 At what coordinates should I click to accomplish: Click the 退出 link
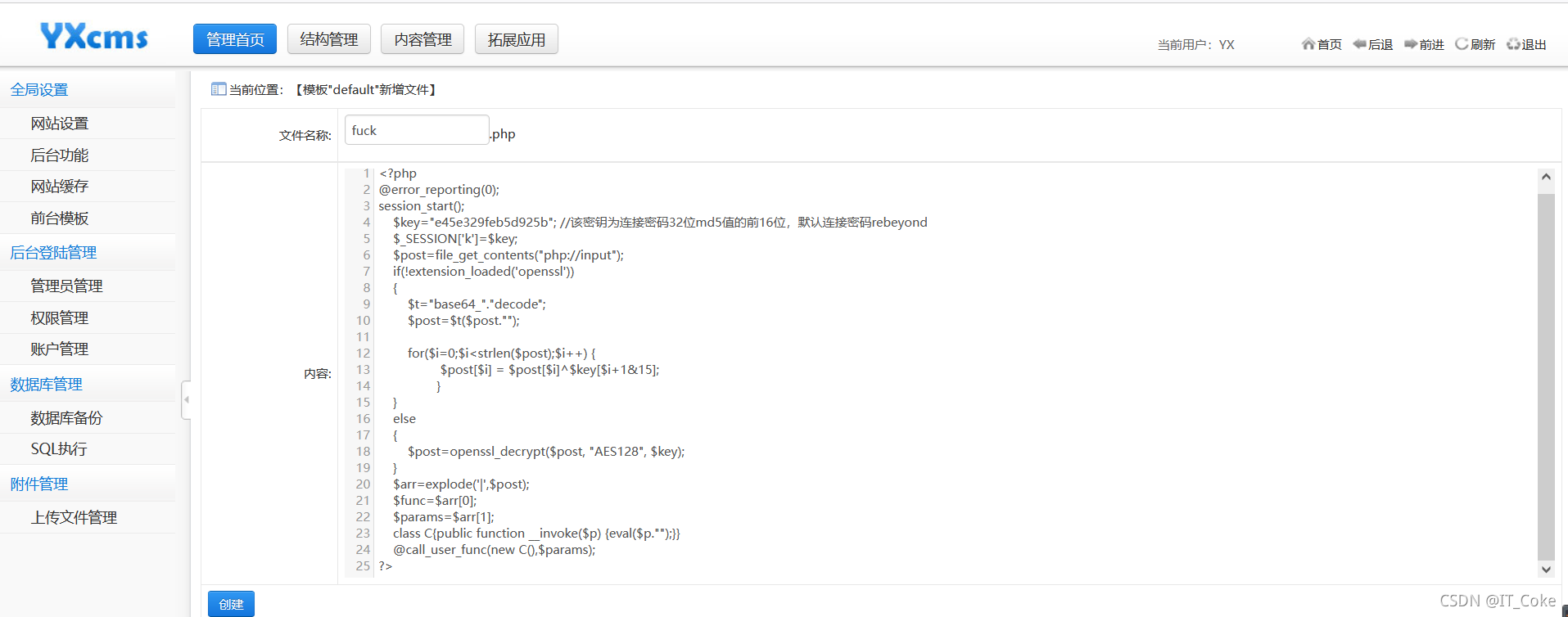coord(1534,45)
